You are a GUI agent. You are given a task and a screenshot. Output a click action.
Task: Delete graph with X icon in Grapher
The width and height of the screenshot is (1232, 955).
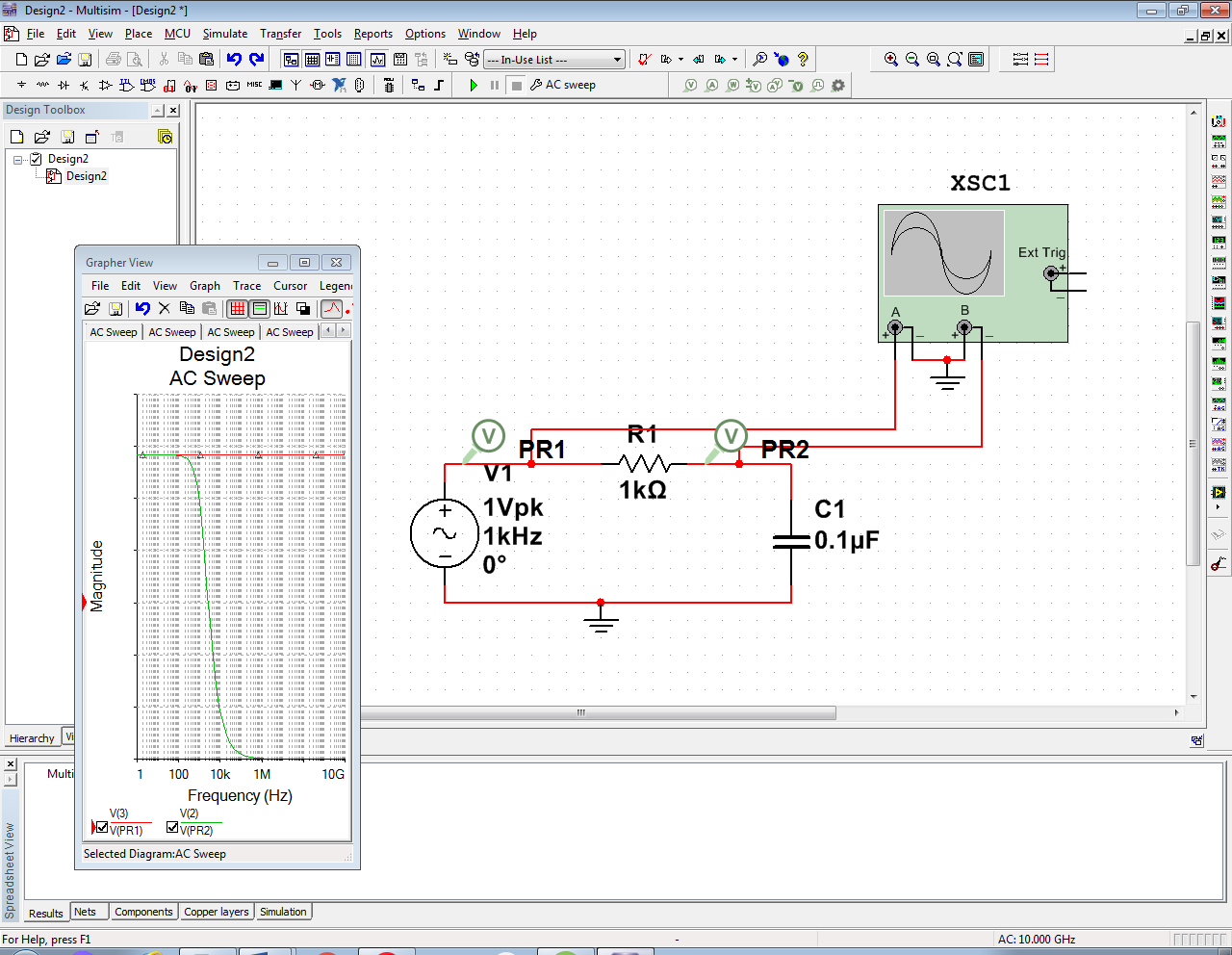tap(164, 308)
